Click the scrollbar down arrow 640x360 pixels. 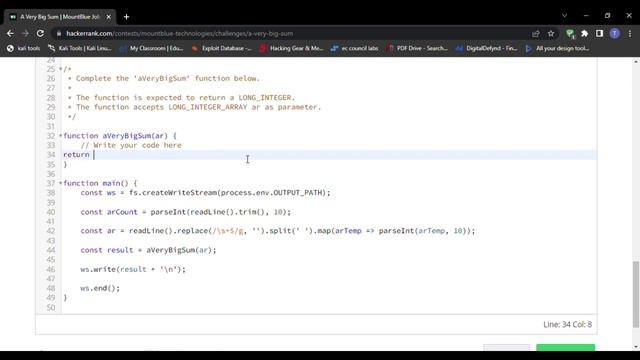636,347
